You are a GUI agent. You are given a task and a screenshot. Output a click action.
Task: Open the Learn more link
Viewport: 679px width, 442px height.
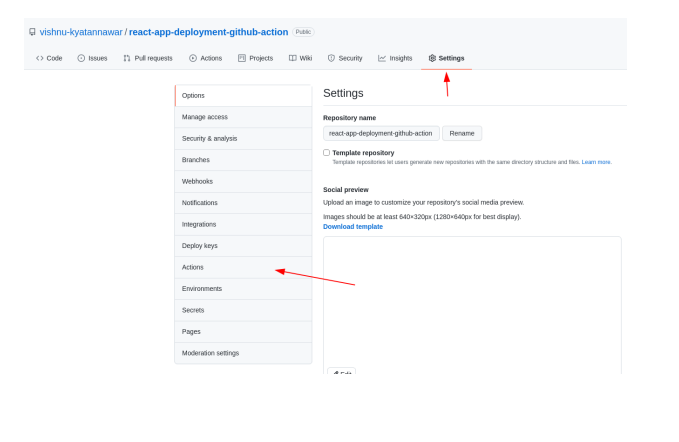(596, 162)
